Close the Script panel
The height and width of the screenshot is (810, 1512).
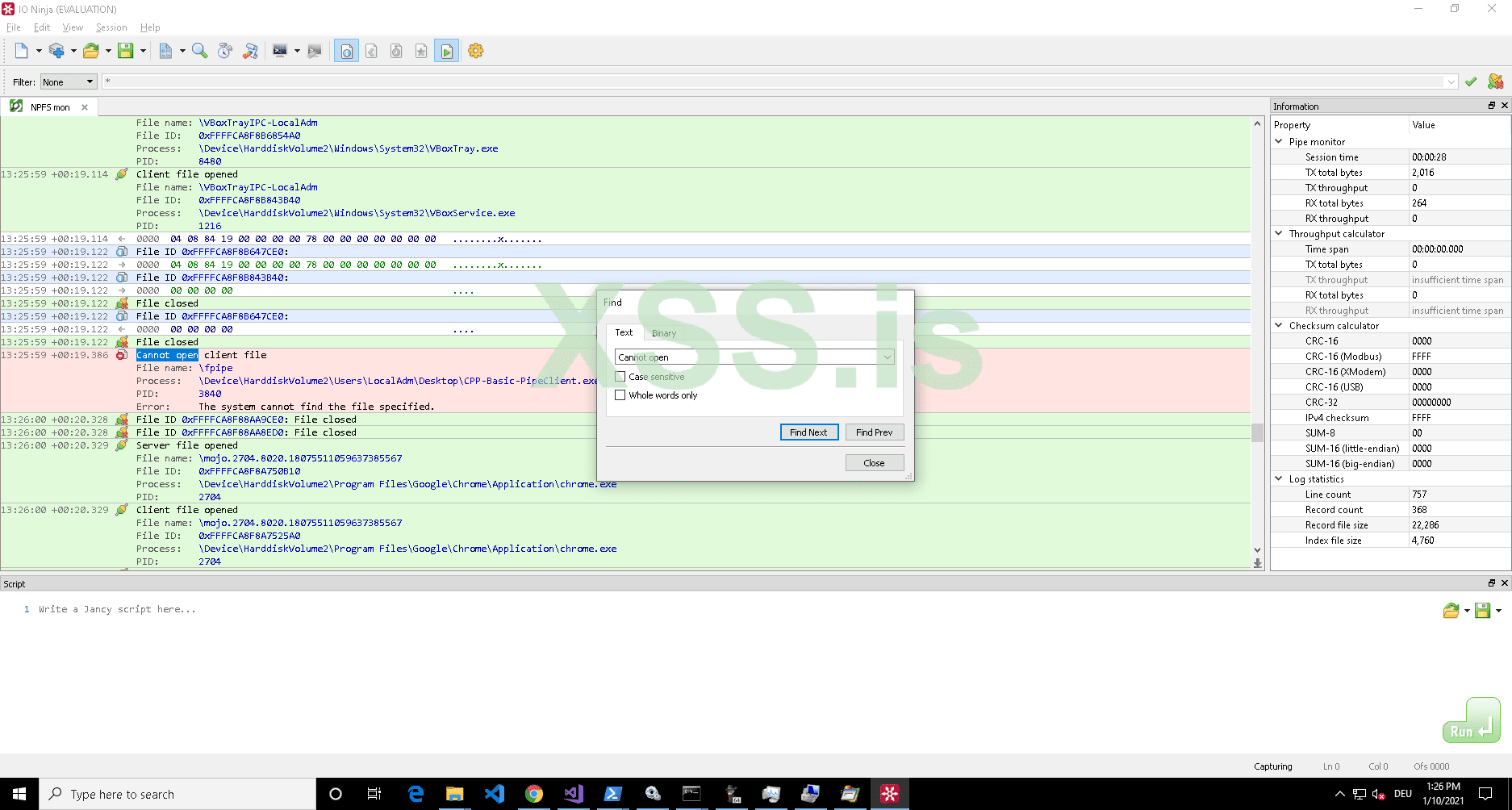pyautogui.click(x=1505, y=583)
